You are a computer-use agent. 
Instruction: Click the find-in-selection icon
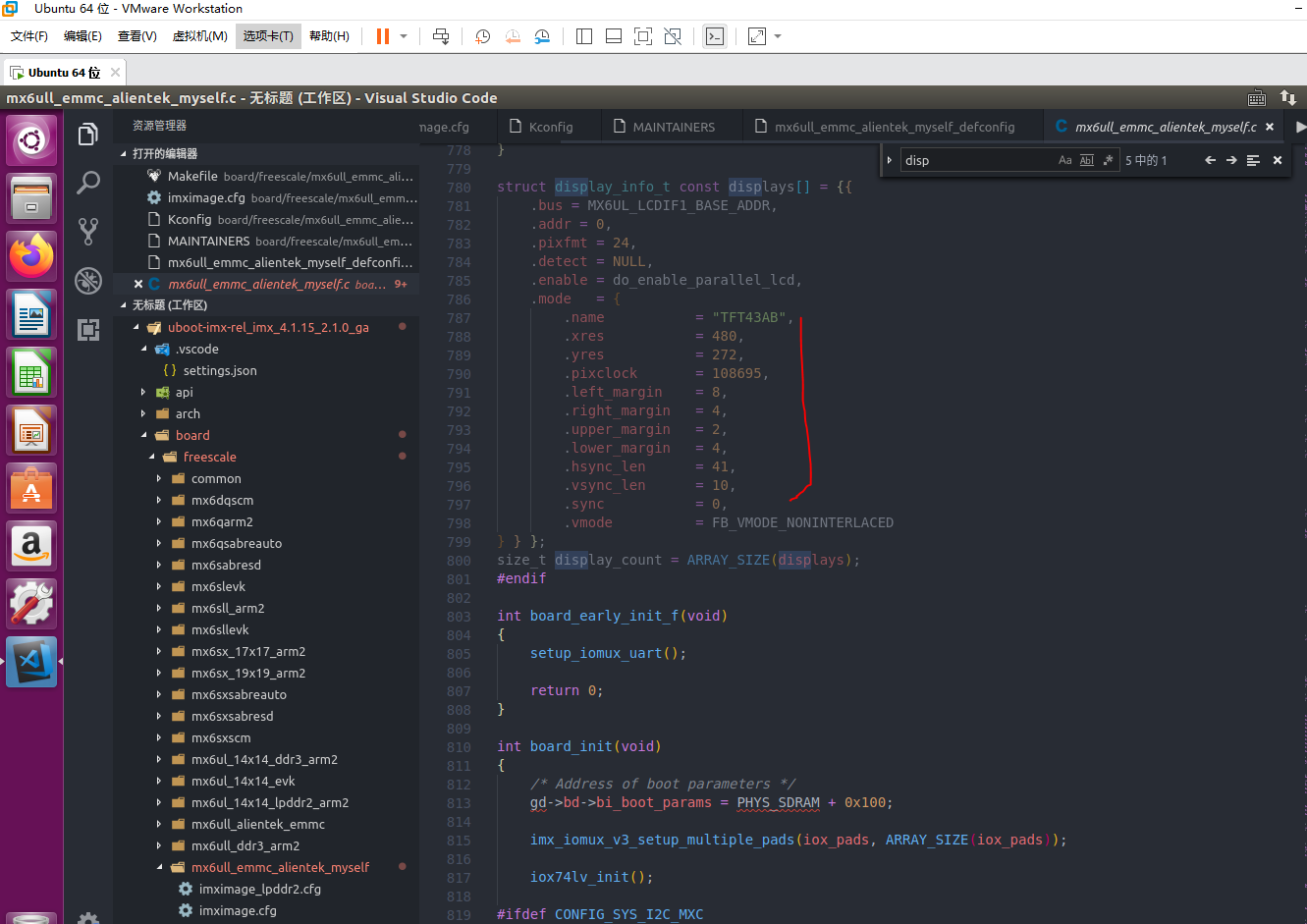tap(1253, 160)
